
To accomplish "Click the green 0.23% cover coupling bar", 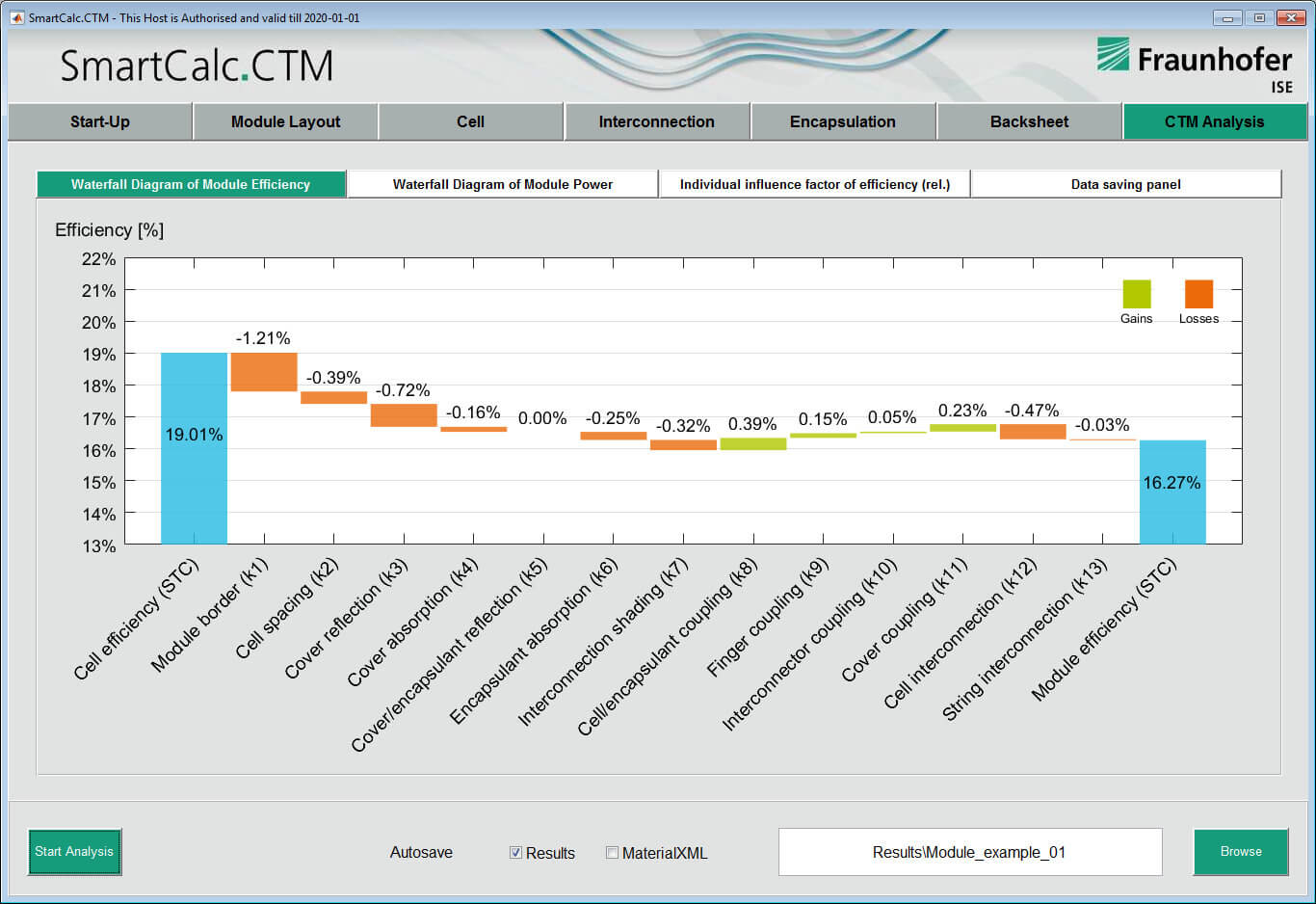I will click(962, 428).
